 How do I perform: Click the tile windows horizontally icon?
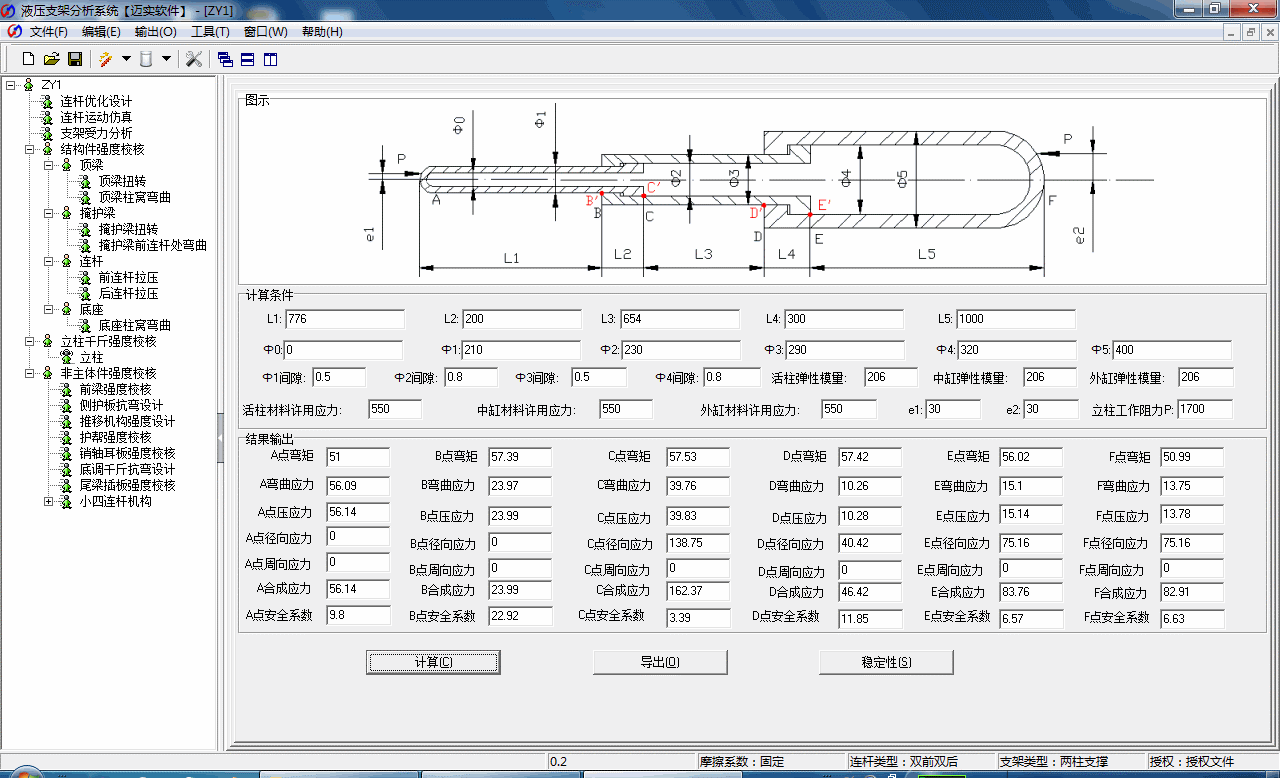(247, 59)
